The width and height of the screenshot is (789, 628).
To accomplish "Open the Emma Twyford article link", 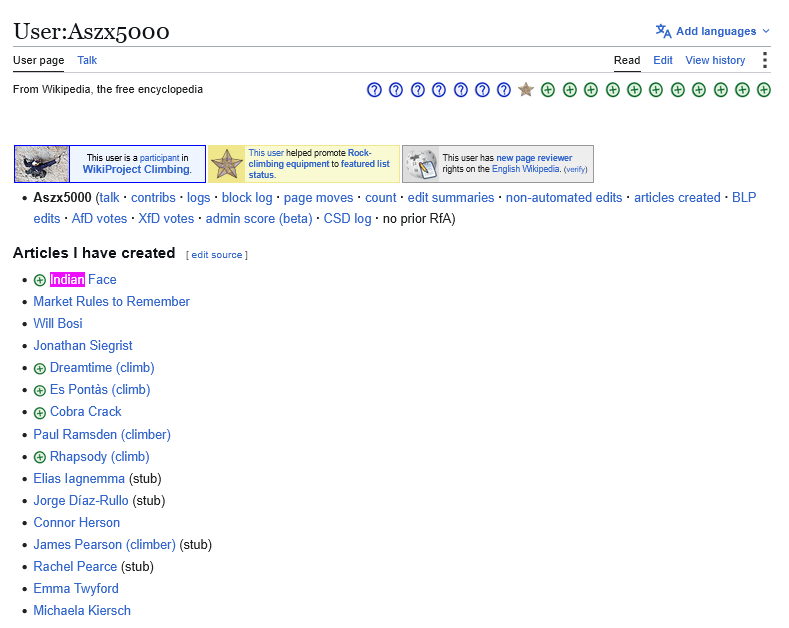I will tap(76, 589).
